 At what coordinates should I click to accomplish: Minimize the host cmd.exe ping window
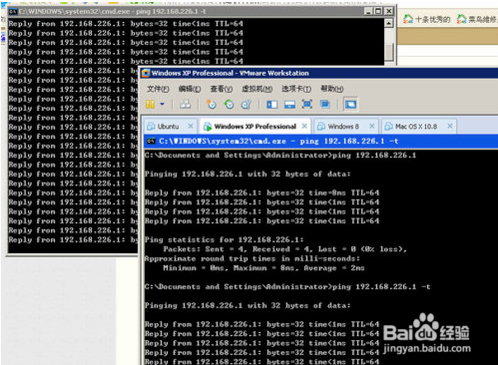coord(368,11)
